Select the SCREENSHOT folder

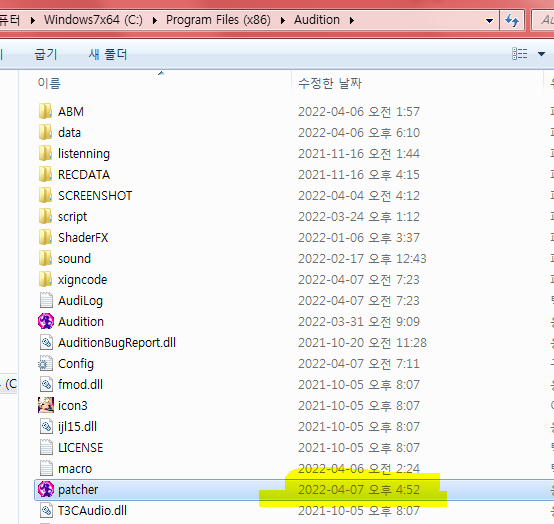85,196
